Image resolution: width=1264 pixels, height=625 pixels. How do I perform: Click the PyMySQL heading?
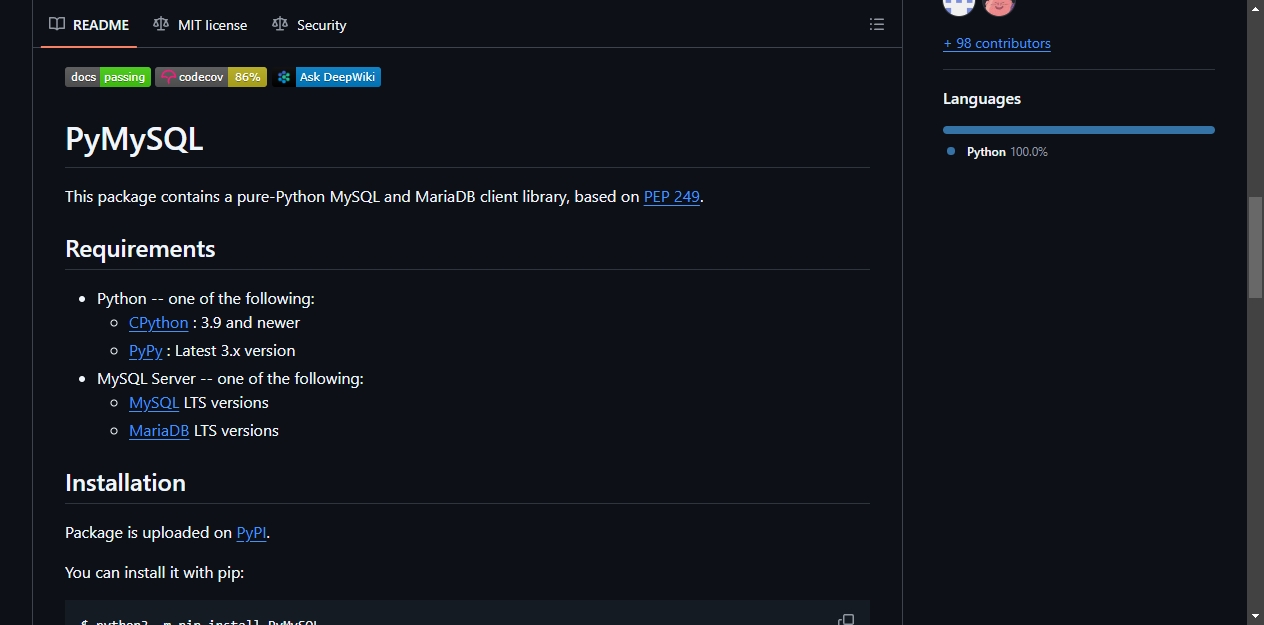[134, 139]
